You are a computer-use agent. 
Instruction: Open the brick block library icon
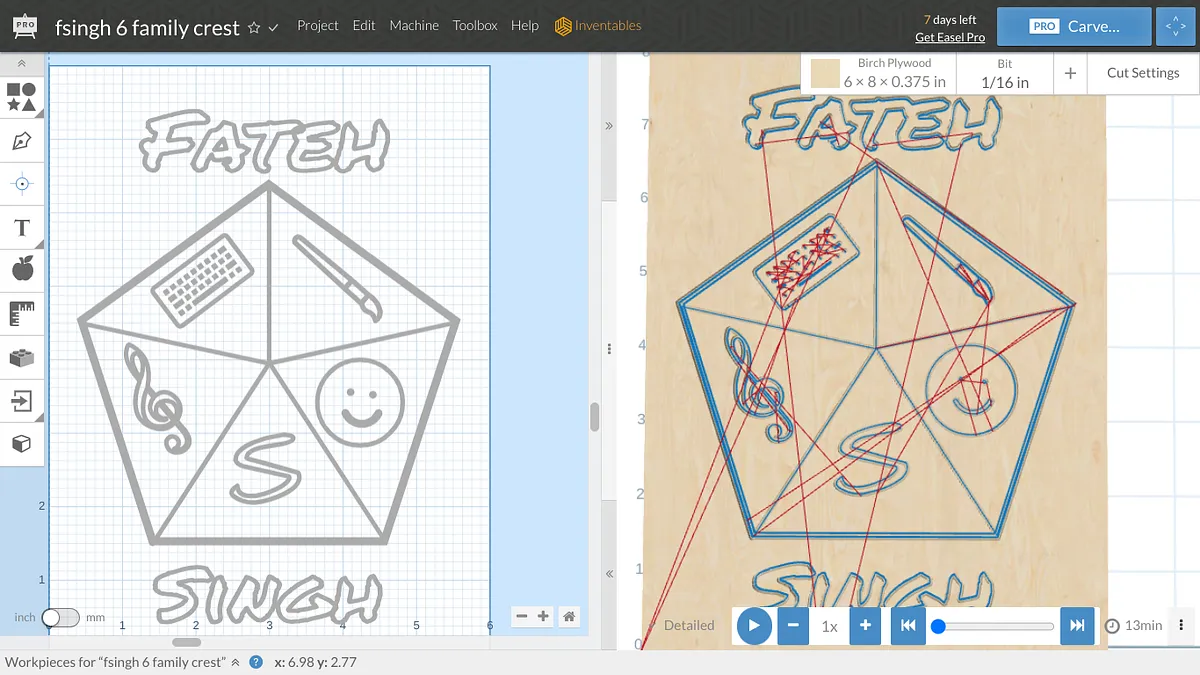21,357
